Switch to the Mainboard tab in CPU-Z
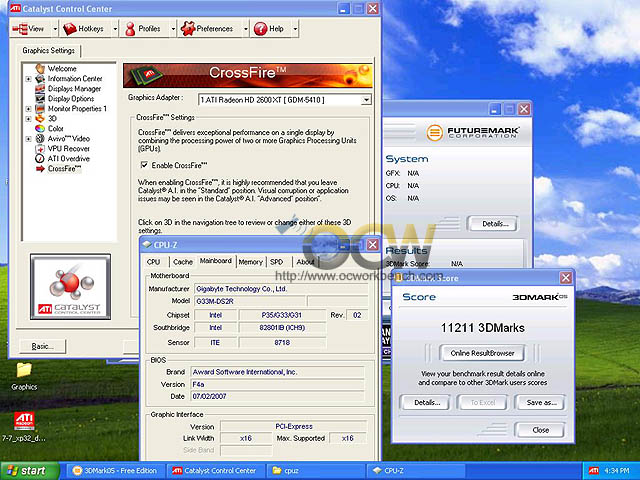Screen dimensions: 640x480 tap(216, 261)
